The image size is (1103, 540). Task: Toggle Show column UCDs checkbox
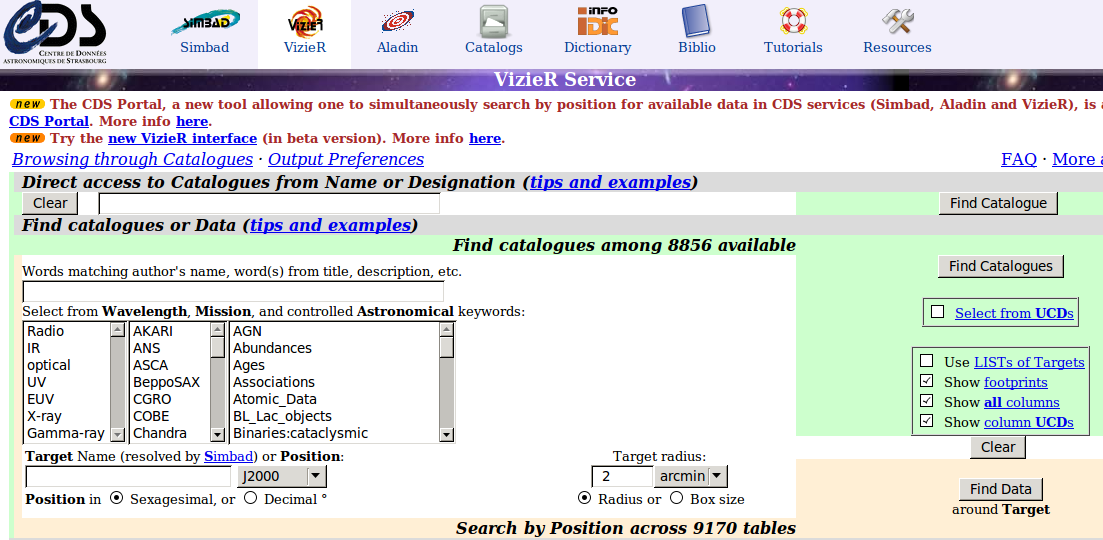[x=926, y=421]
